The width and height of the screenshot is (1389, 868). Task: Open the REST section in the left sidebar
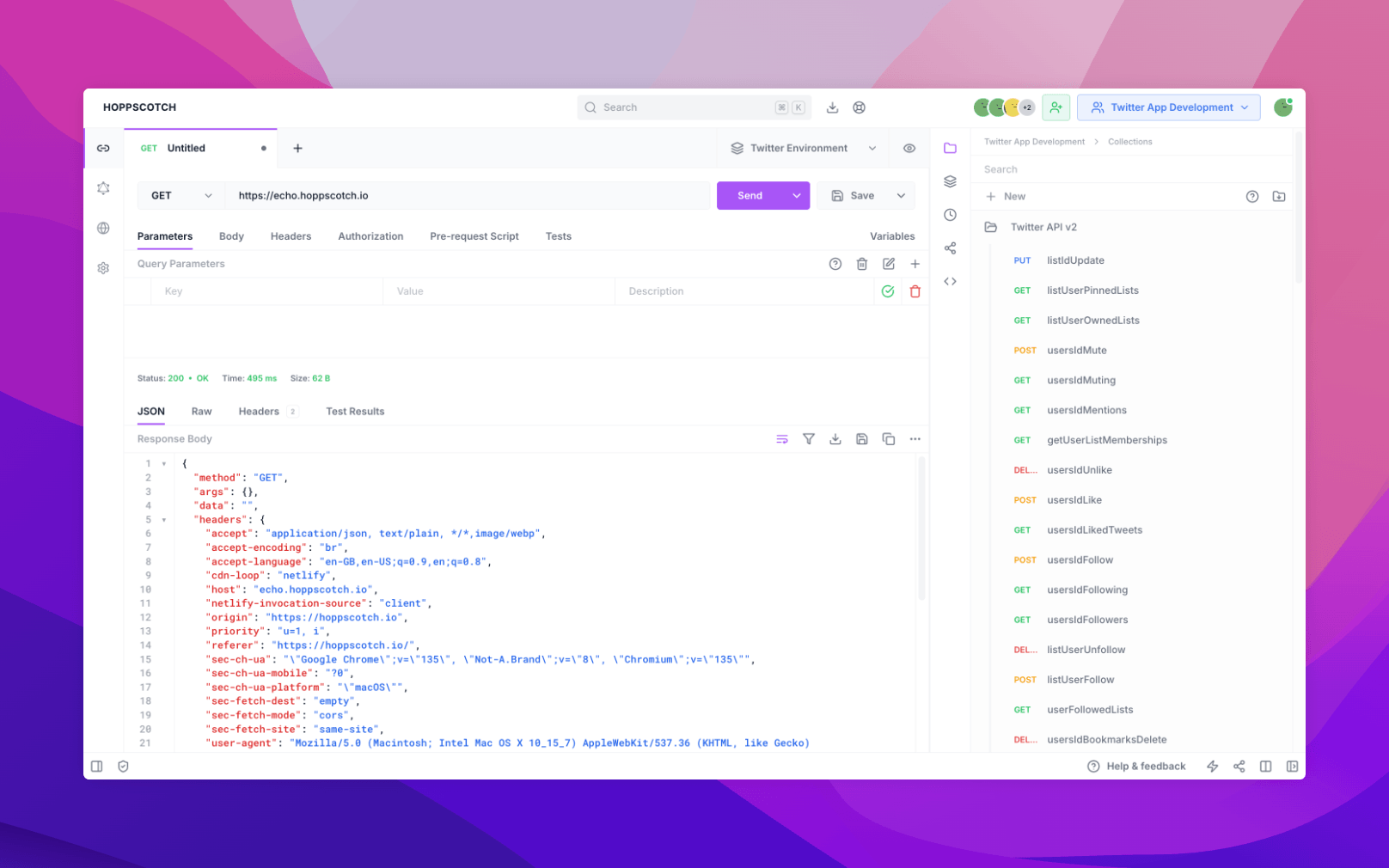[x=103, y=149]
